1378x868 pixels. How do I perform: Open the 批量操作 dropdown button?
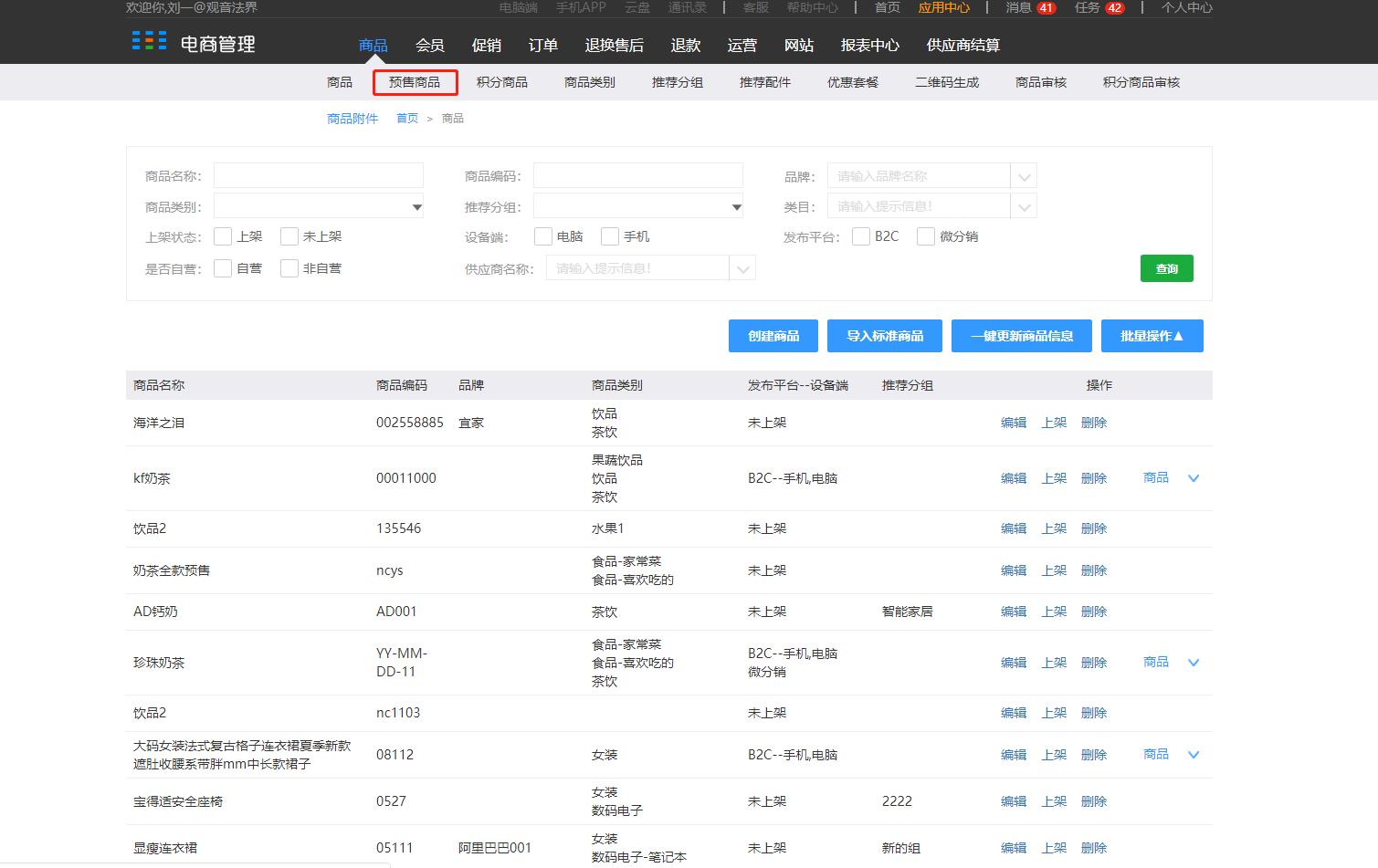pyautogui.click(x=1152, y=336)
